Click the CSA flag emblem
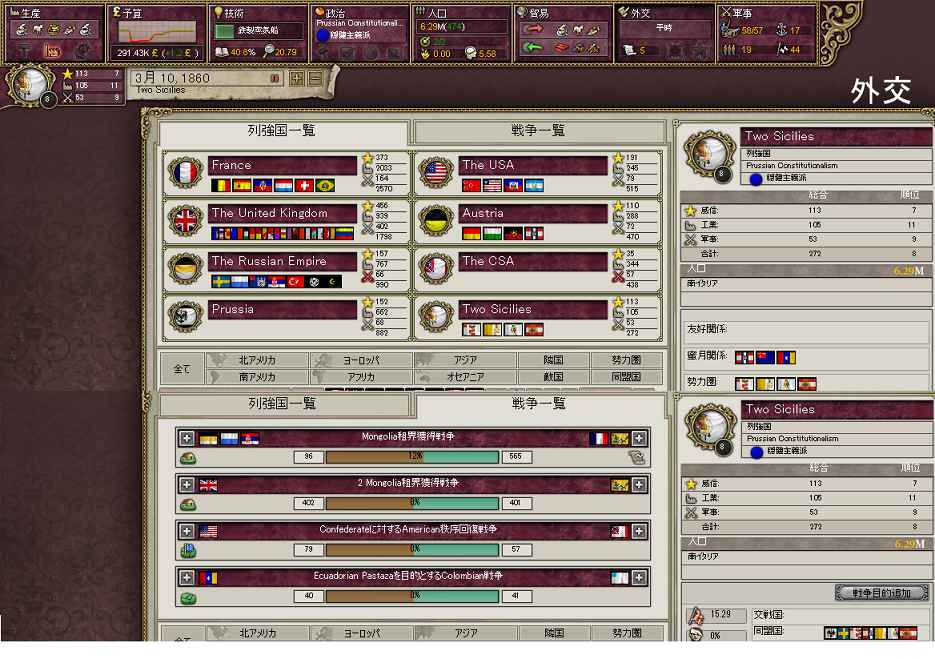 coord(436,270)
